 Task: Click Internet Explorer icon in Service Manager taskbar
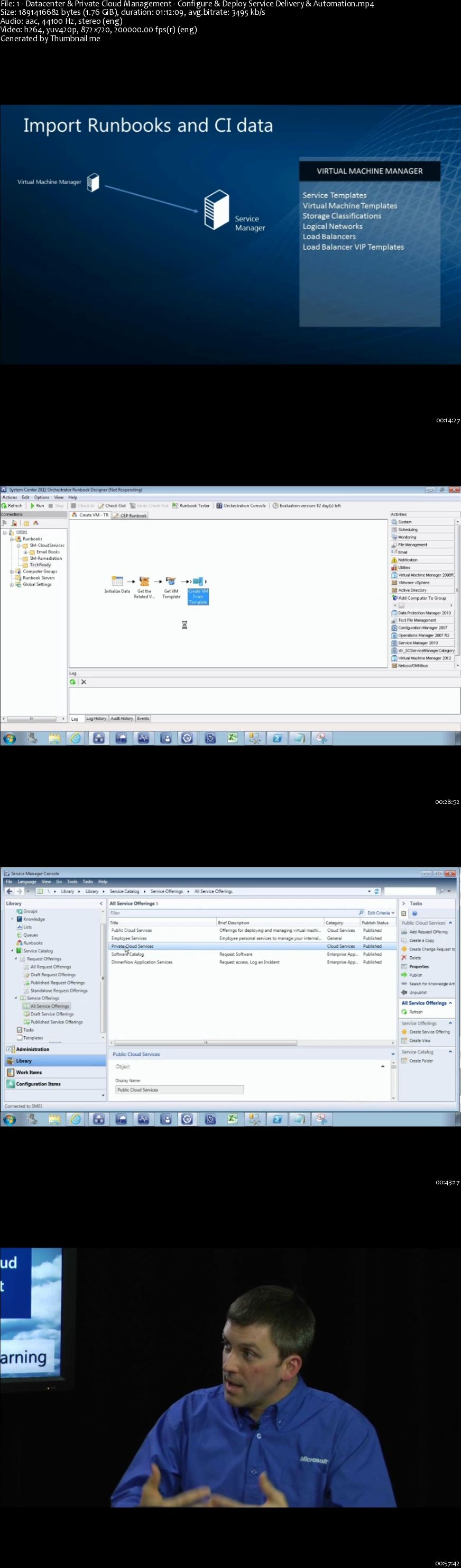pos(76,1119)
